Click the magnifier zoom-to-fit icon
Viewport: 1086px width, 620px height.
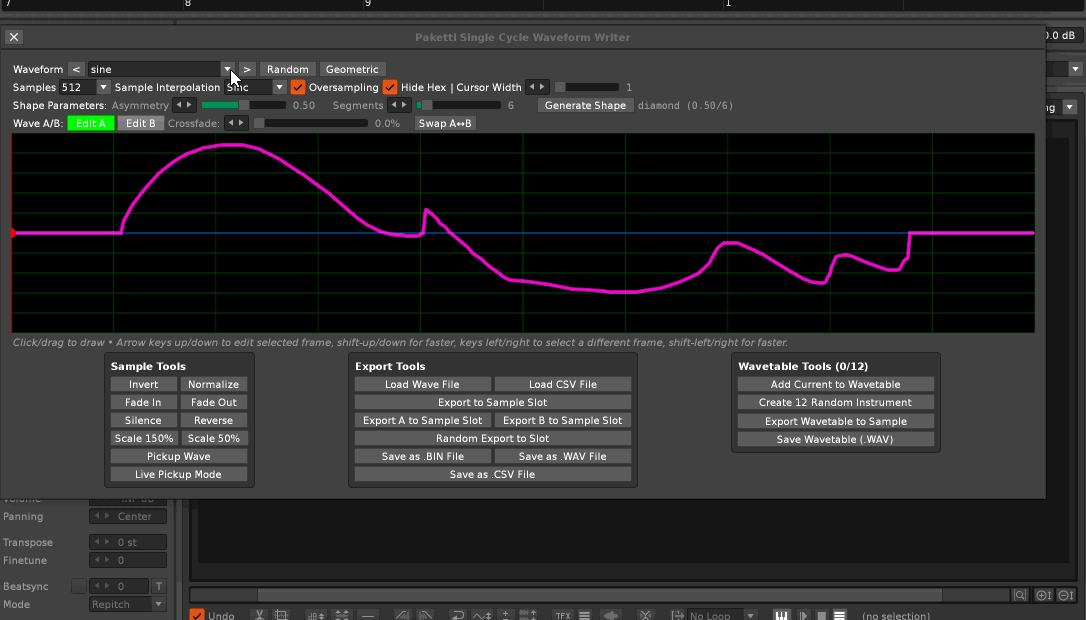[x=1020, y=595]
